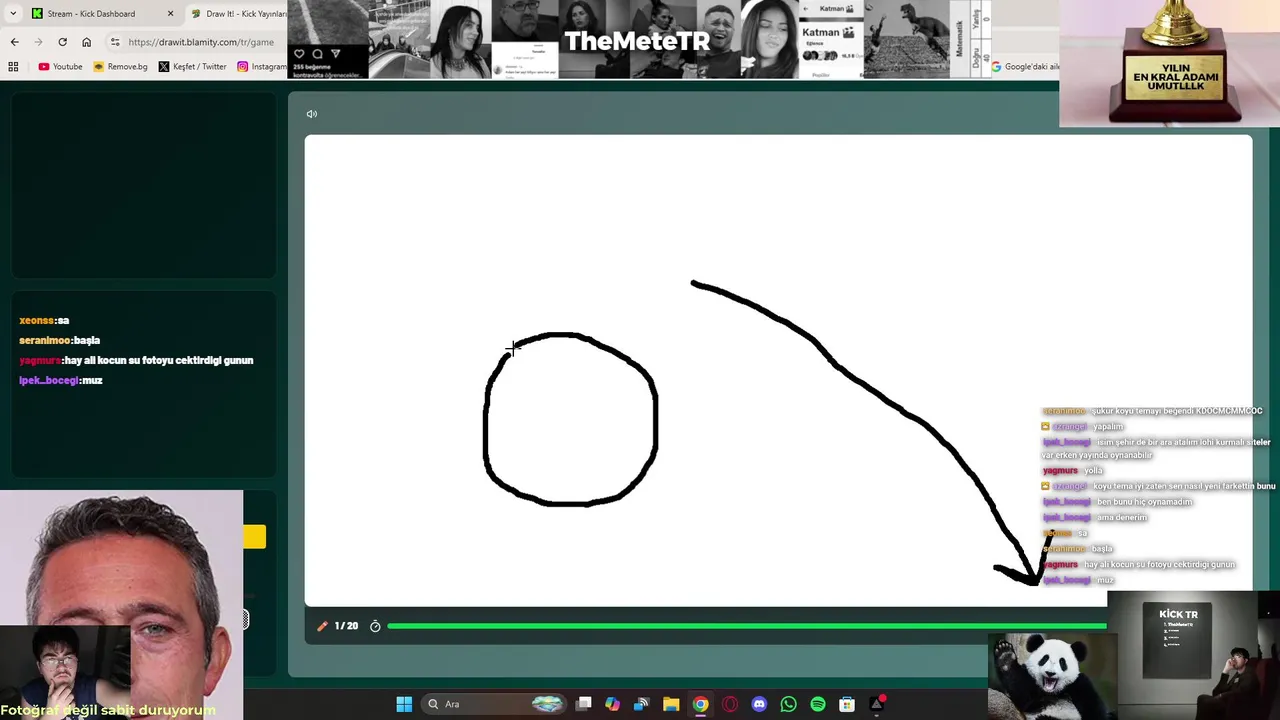Open Discord from the taskbar
The height and width of the screenshot is (720, 1280).
click(x=759, y=704)
